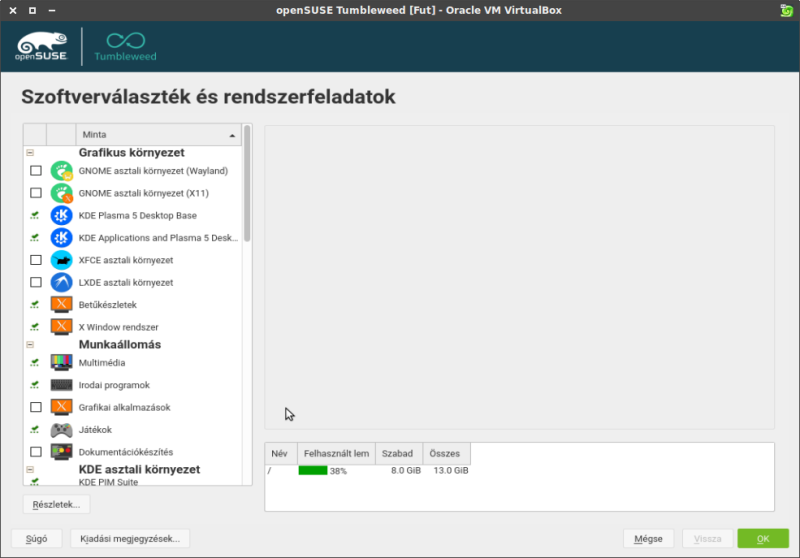The image size is (800, 558).
Task: Click the KDE Applications and Plasma 5 icon
Action: coord(61,238)
